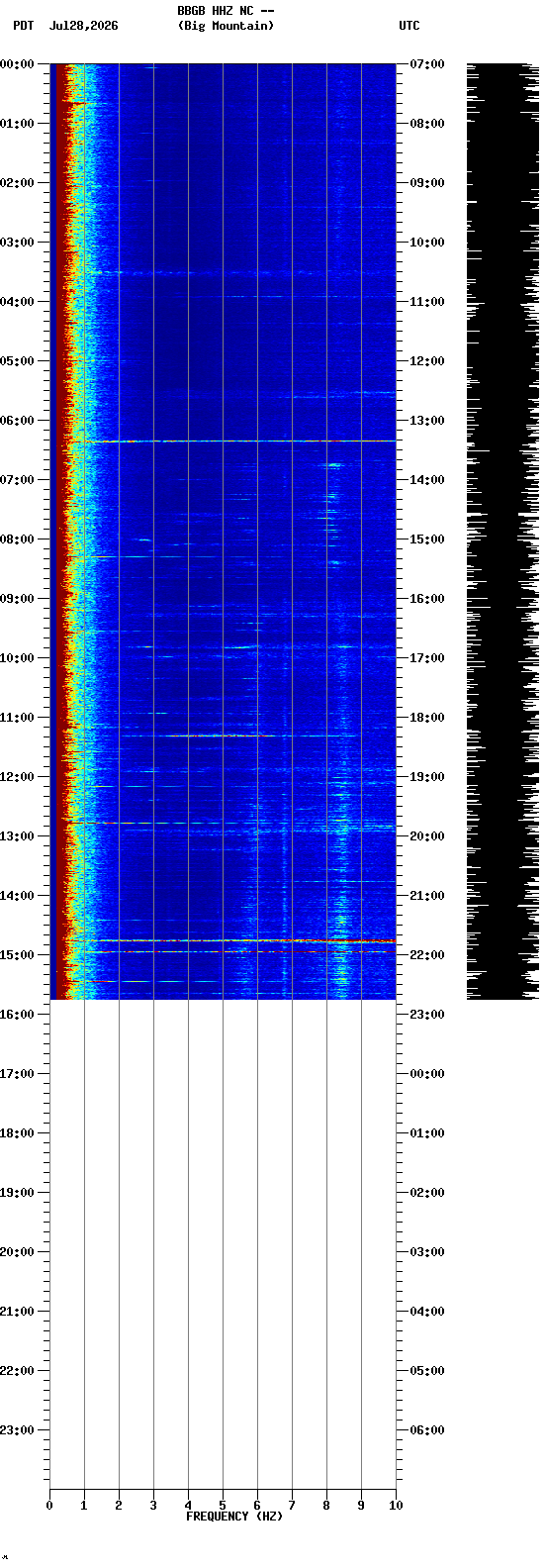
Task: Click the '15:00' PDT time label
Action: point(17,955)
